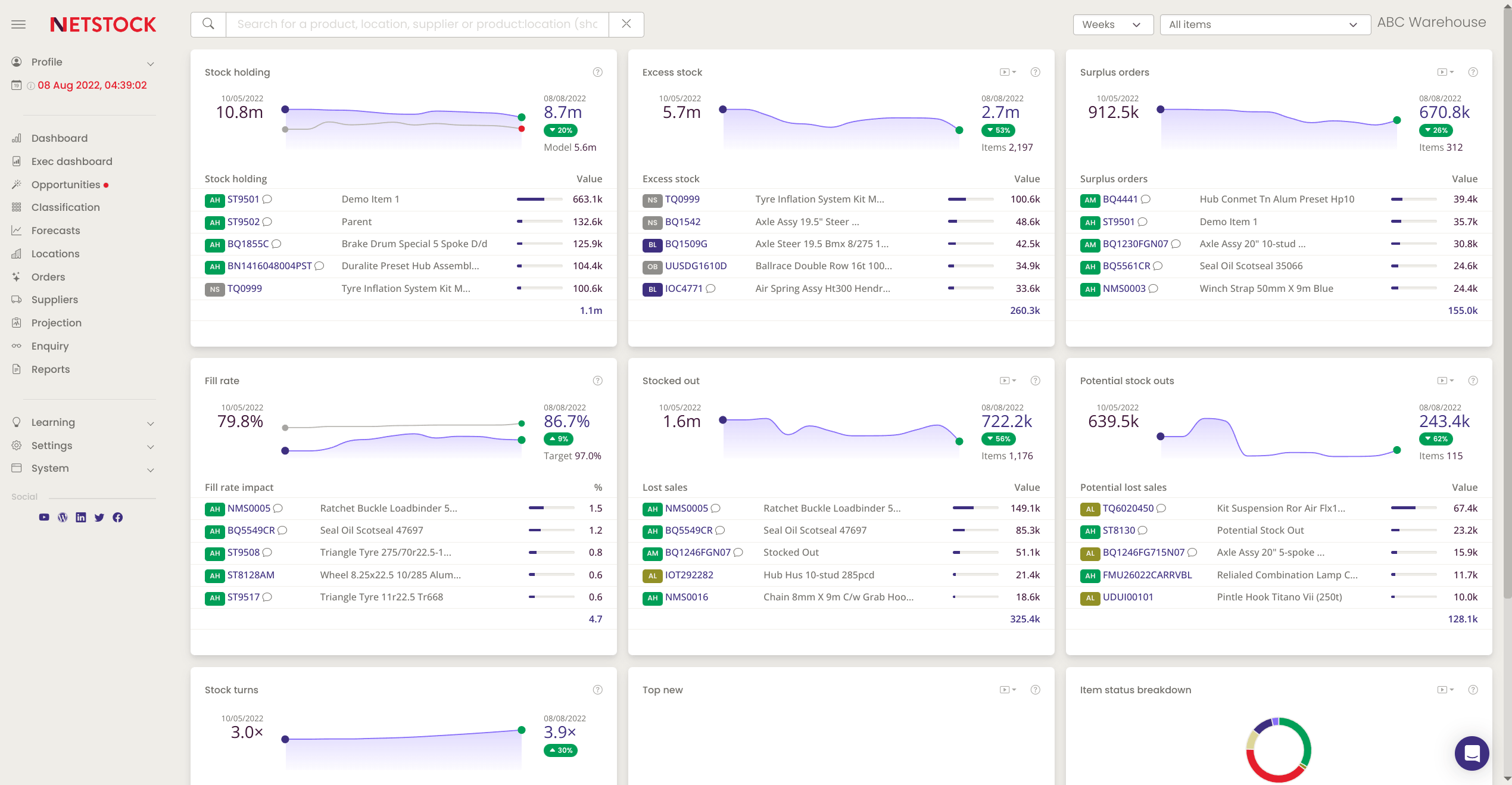Open the comment bubble next to ST9501
Screen dimensions: 1512x785
(x=267, y=200)
